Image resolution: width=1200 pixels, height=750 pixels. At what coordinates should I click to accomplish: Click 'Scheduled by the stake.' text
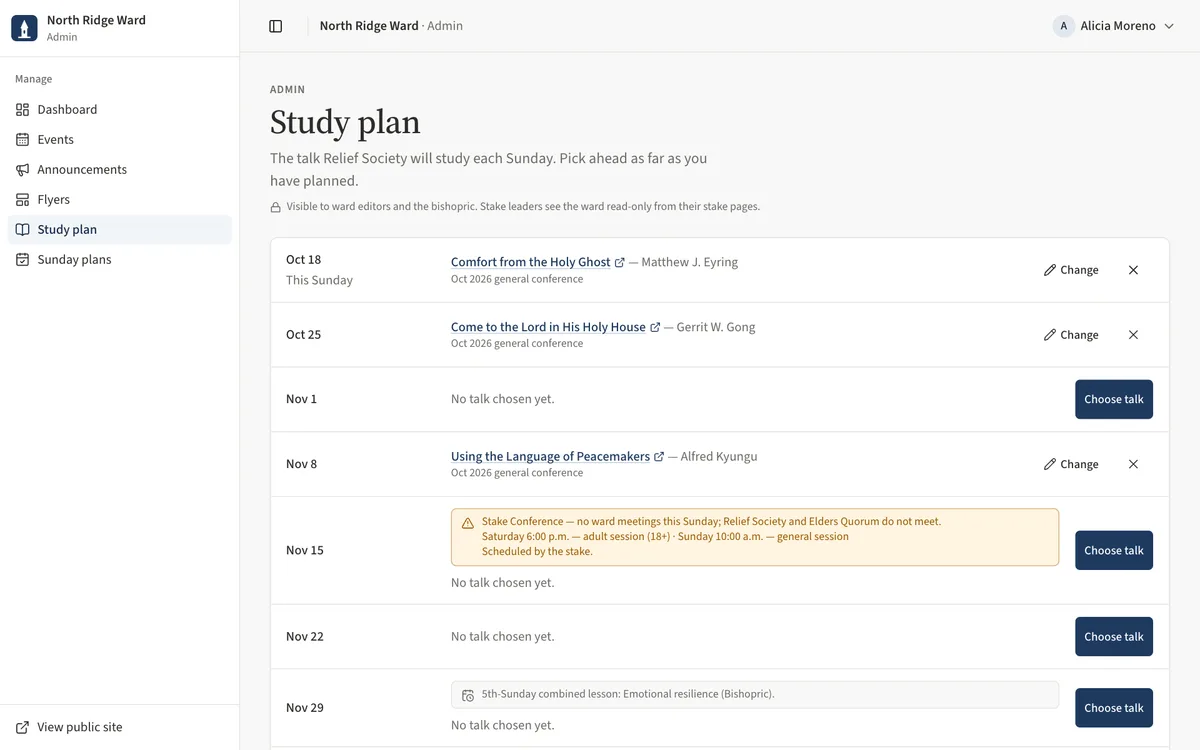pyautogui.click(x=537, y=552)
